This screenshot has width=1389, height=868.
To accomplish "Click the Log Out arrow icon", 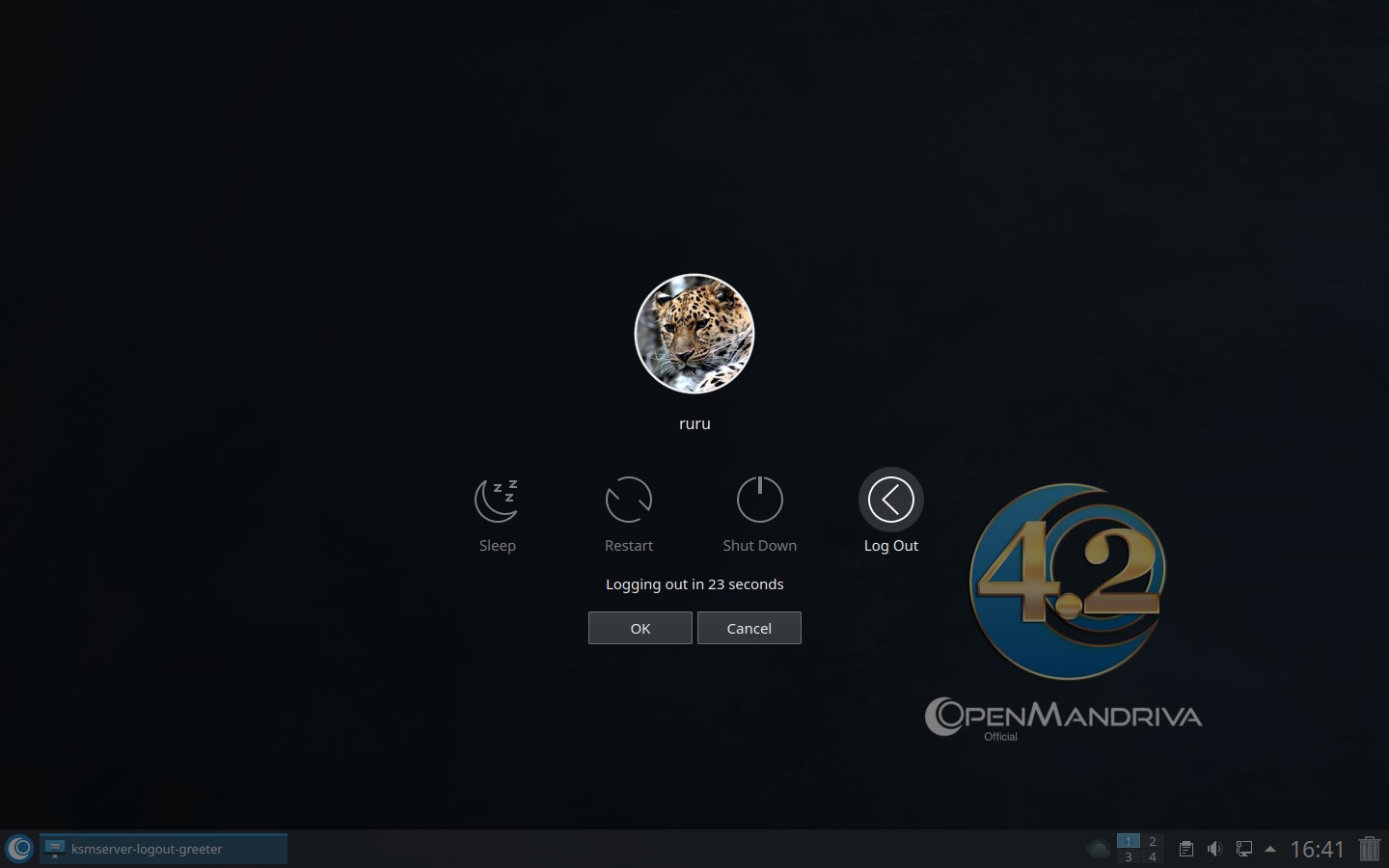I will 890,500.
